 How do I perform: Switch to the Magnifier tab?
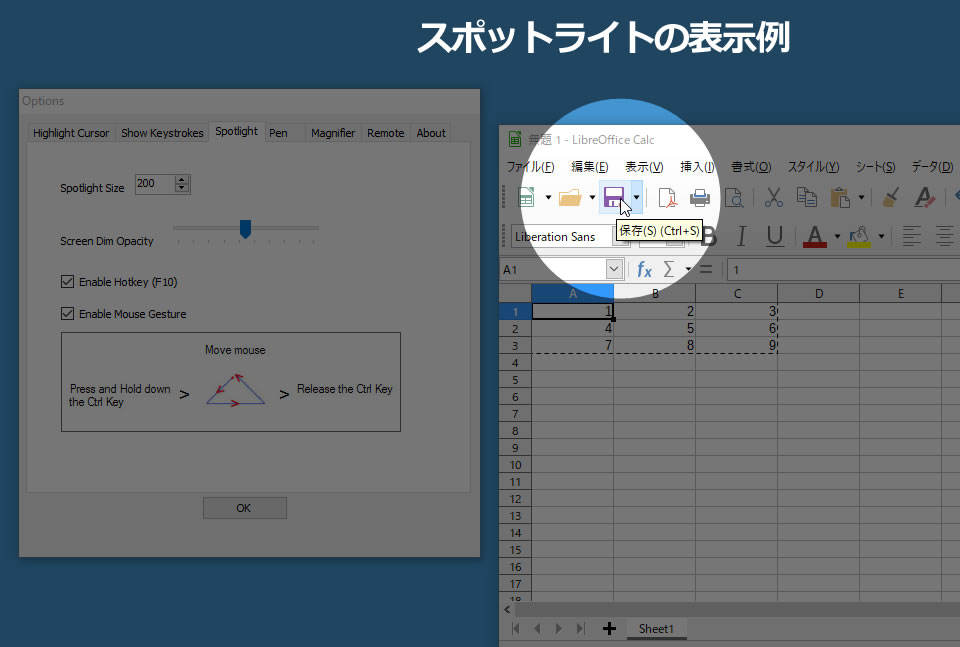click(333, 132)
